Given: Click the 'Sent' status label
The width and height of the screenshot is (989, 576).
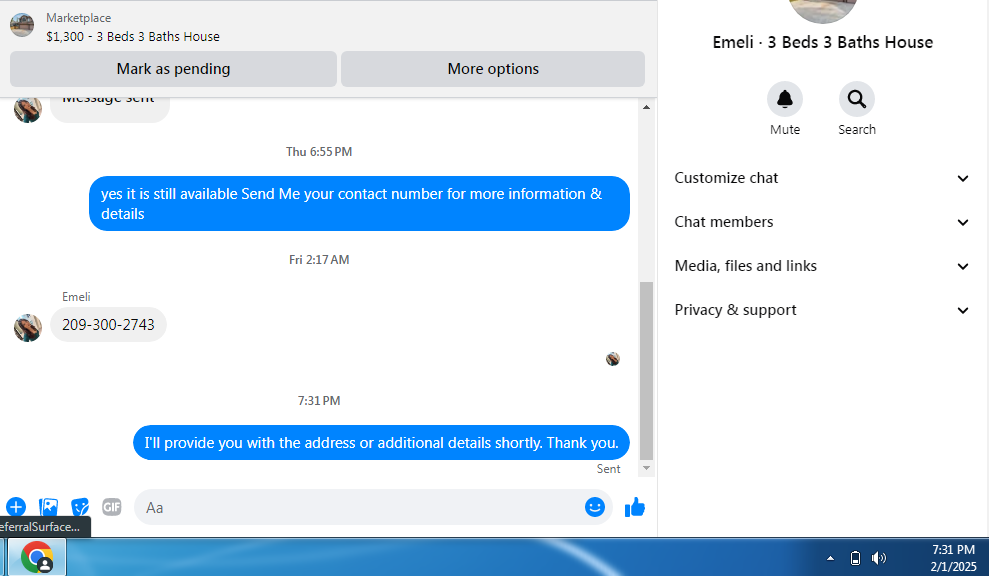Looking at the screenshot, I should pos(609,469).
